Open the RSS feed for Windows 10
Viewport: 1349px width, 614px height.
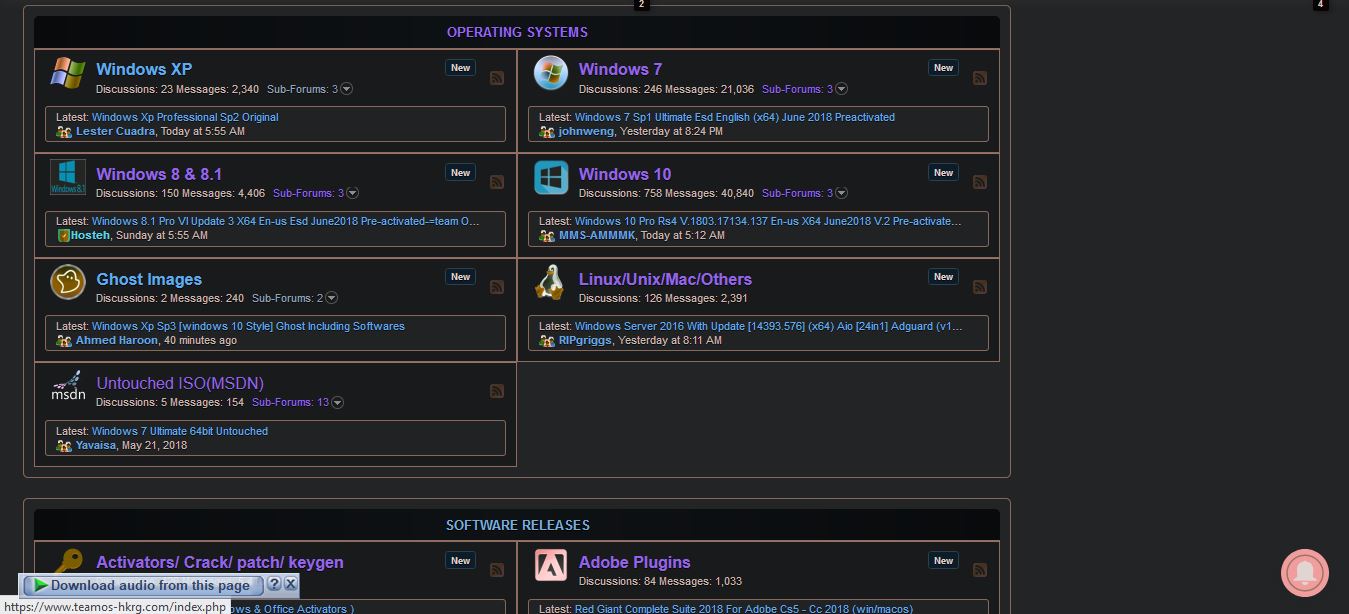pos(980,182)
